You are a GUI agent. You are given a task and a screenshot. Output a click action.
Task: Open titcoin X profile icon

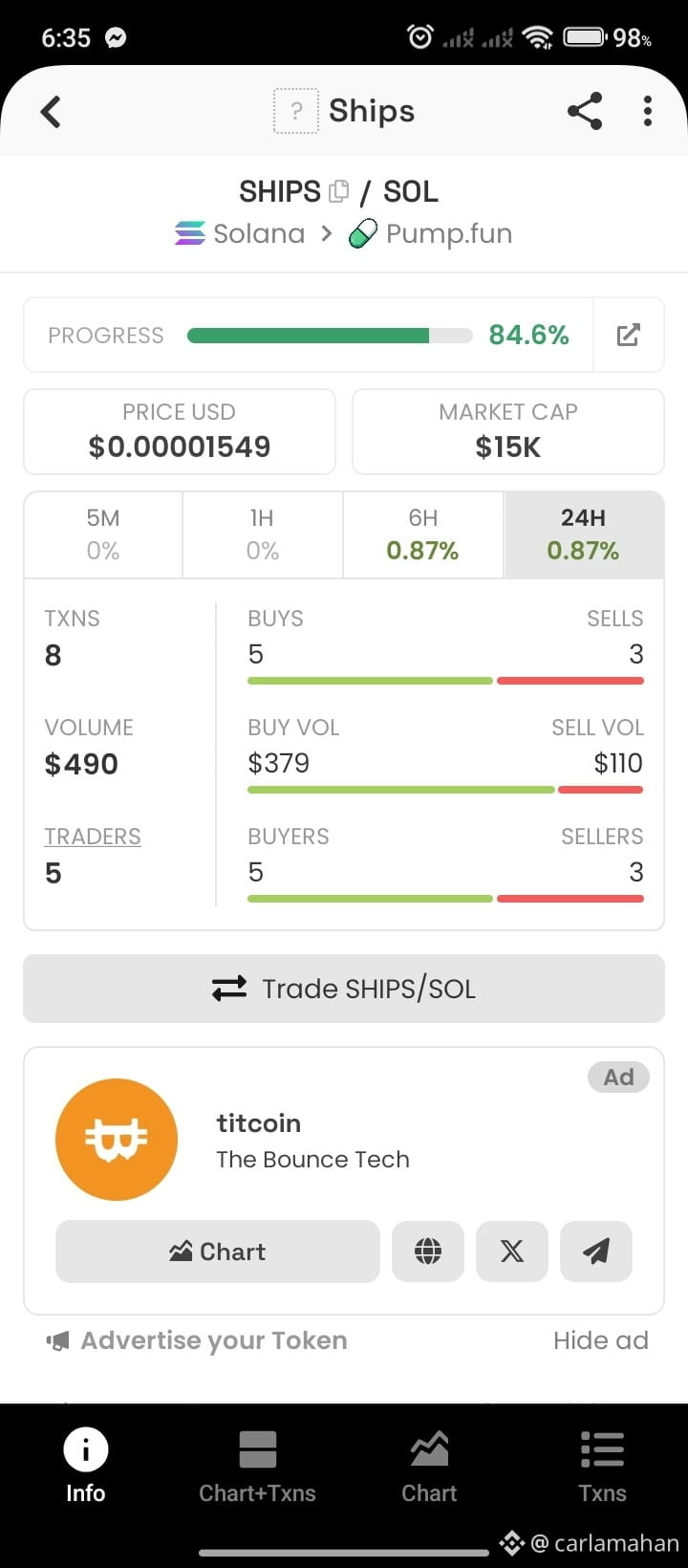pyautogui.click(x=512, y=1251)
